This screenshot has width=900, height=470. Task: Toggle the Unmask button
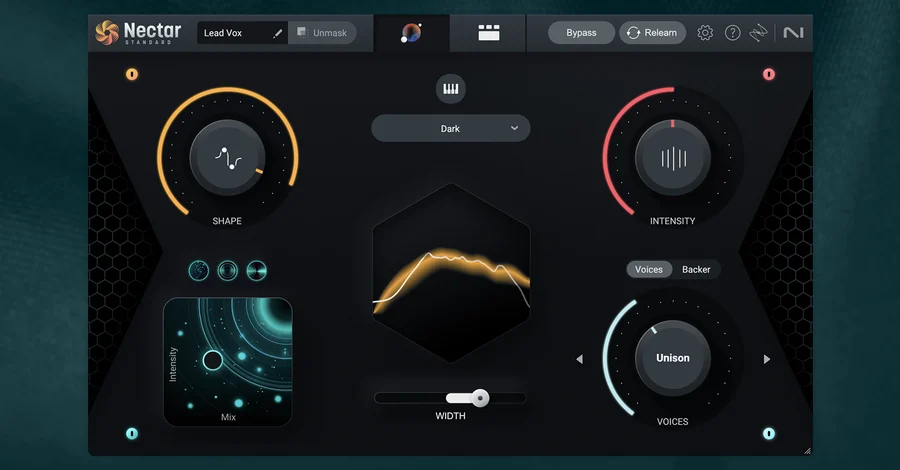322,33
